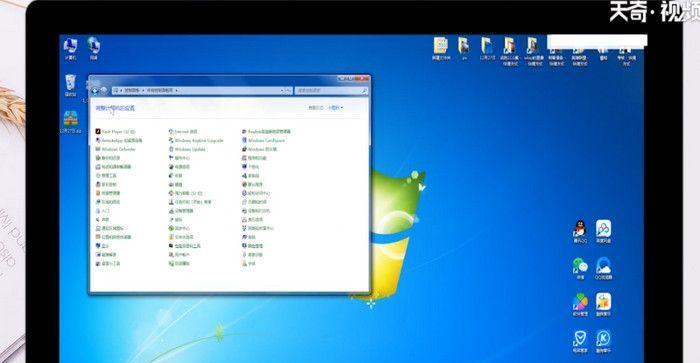Expand chevron after All Control Panel Items
The height and width of the screenshot is (363, 700).
point(177,91)
